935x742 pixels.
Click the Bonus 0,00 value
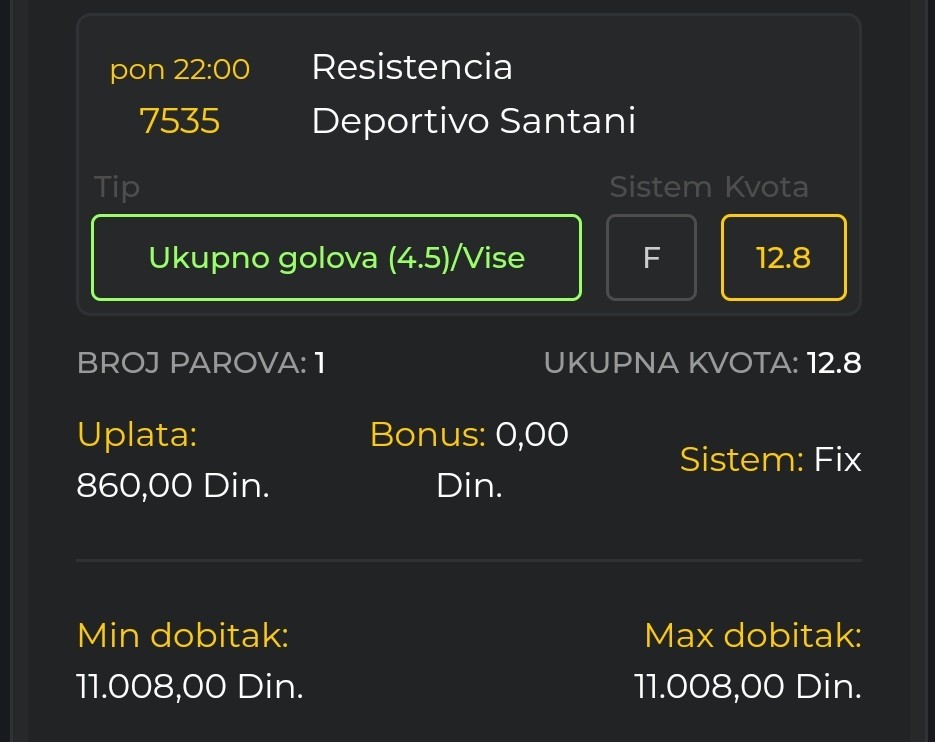531,434
